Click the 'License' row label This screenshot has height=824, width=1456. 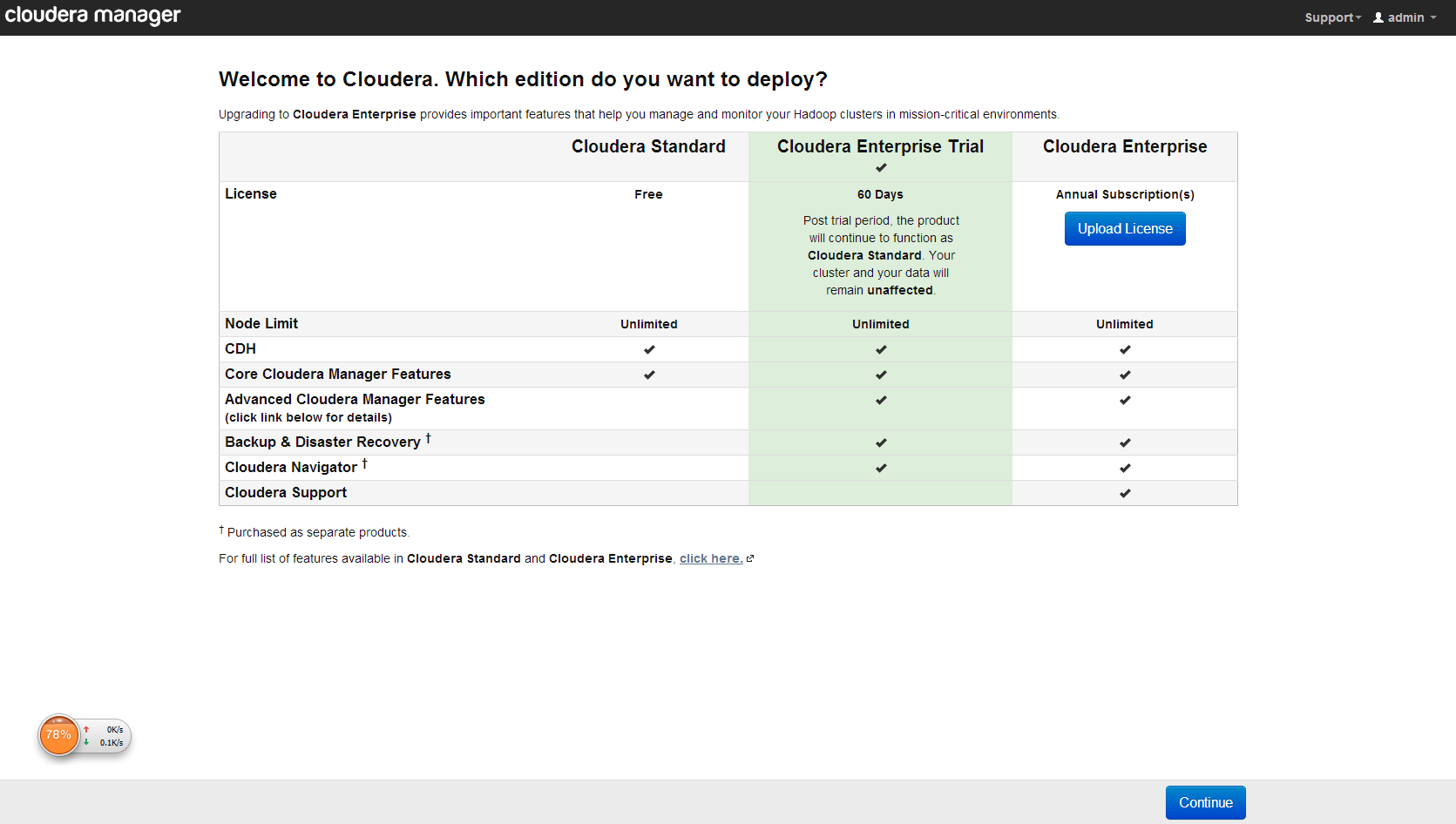click(x=251, y=193)
